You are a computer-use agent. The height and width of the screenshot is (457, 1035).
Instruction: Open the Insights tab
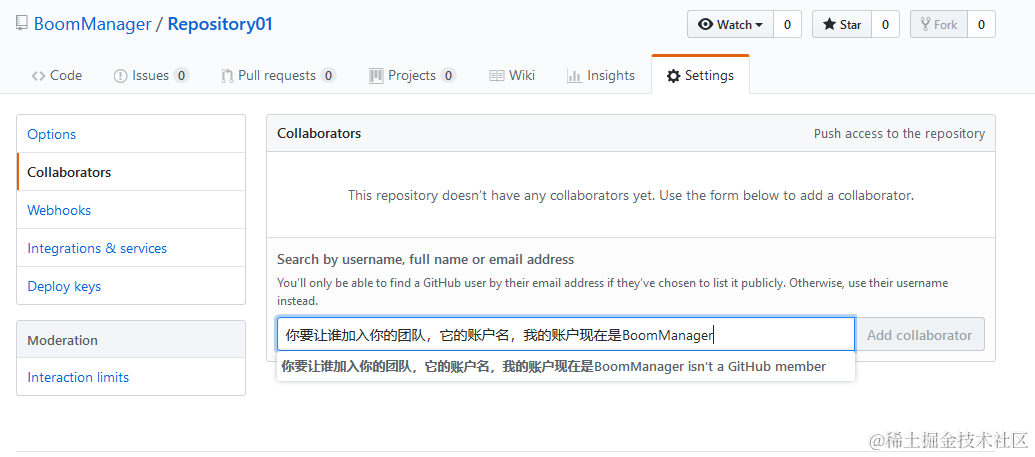pyautogui.click(x=601, y=75)
